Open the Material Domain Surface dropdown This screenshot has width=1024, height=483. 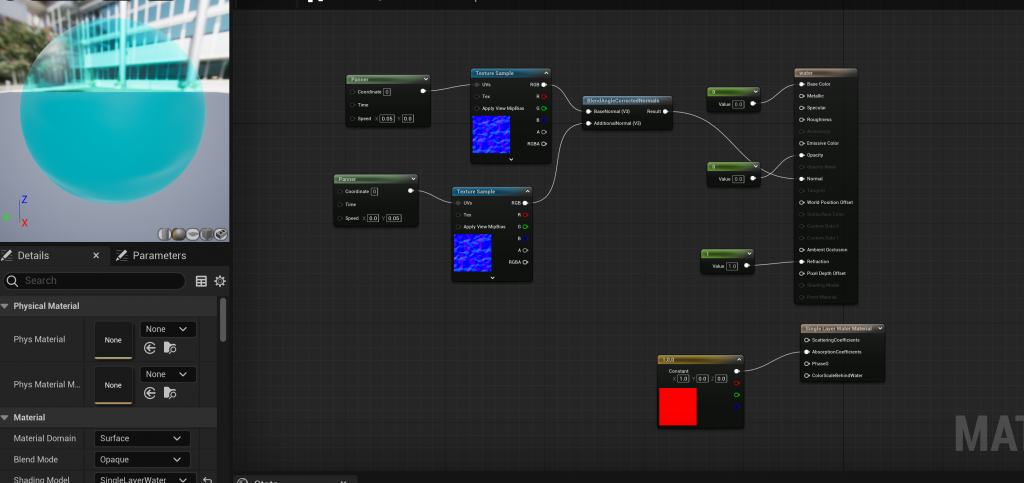click(142, 439)
